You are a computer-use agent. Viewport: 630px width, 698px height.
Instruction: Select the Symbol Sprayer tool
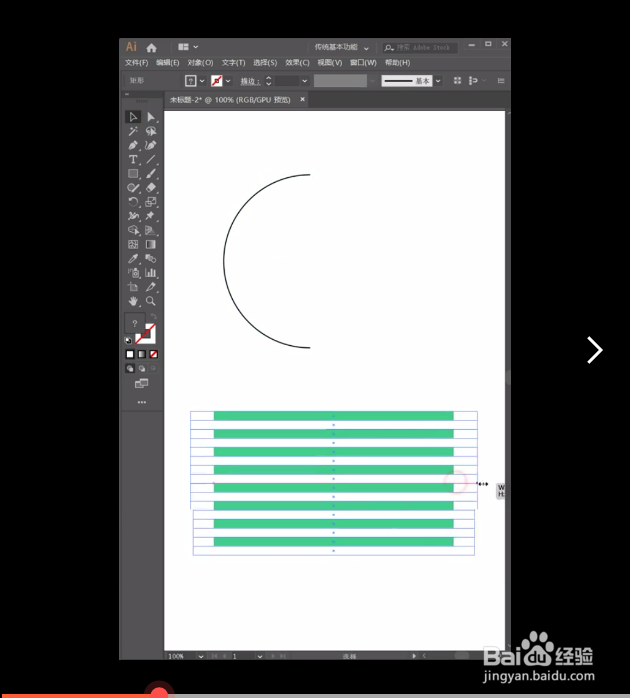click(x=133, y=273)
